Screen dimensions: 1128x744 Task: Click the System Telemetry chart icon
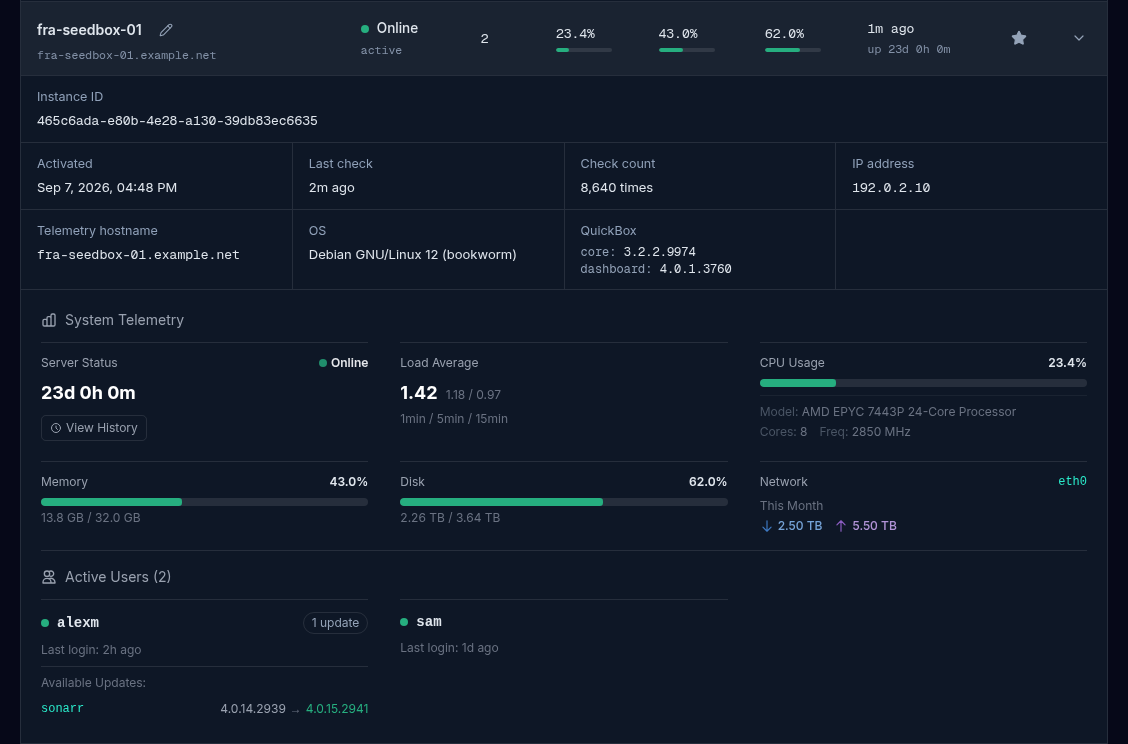(x=49, y=320)
